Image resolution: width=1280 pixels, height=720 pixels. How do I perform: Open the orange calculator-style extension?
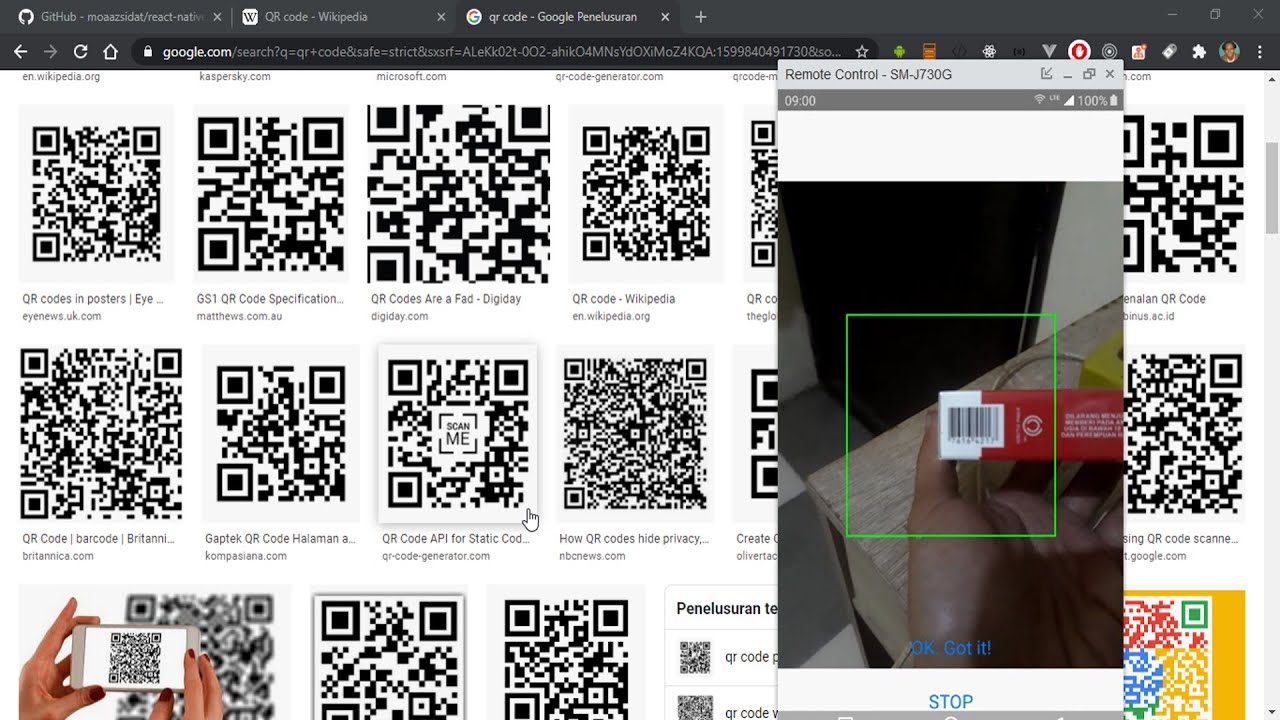tap(929, 51)
